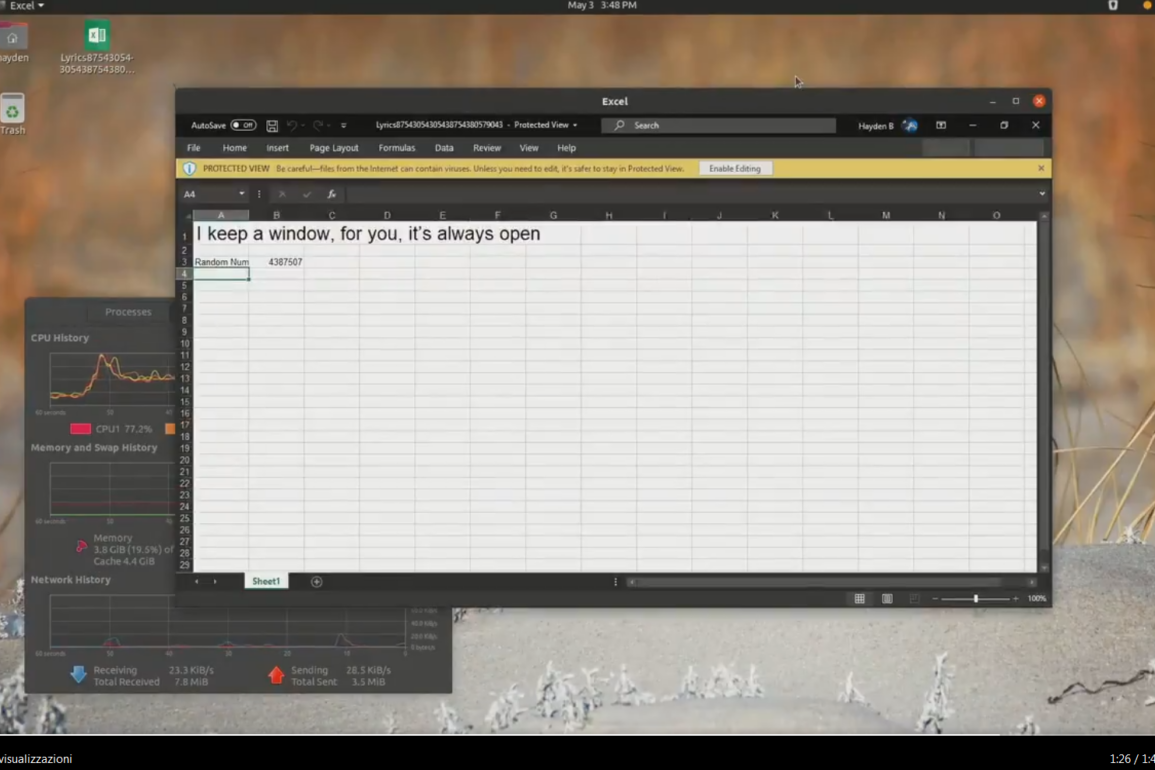This screenshot has height=770, width=1155.
Task: Toggle the AutoSave switch
Action: tap(243, 126)
